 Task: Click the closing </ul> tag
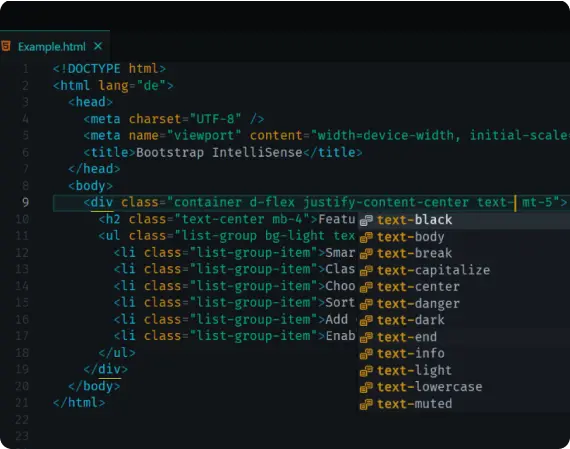[117, 353]
